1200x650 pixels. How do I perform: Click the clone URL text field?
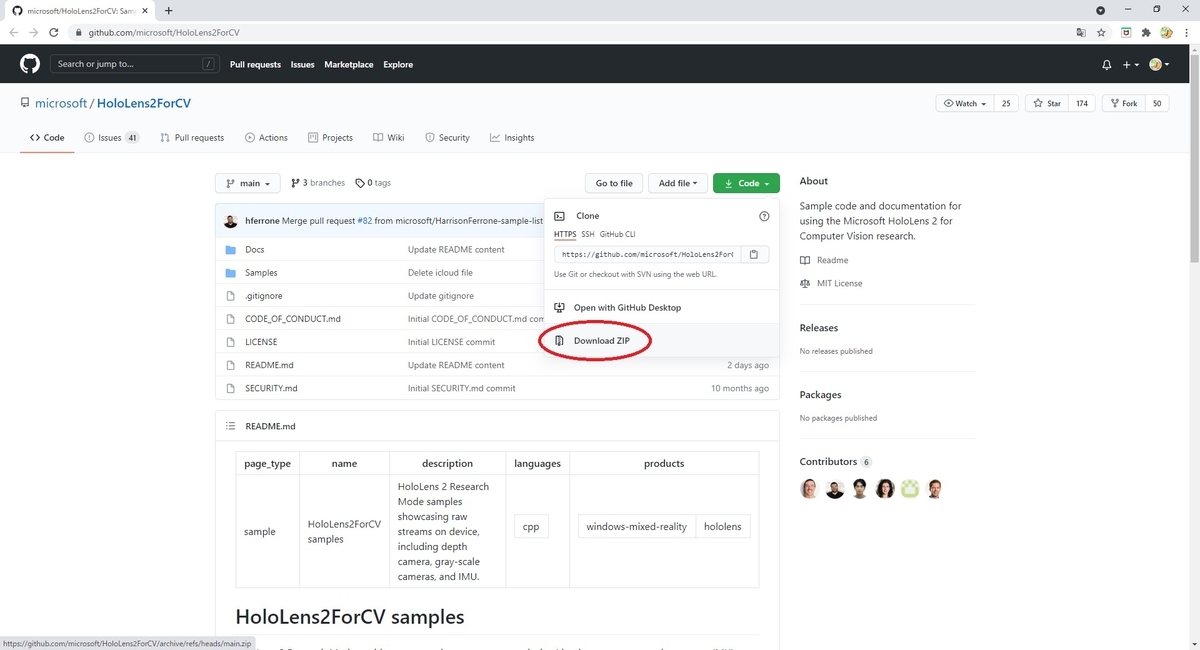[x=647, y=254]
